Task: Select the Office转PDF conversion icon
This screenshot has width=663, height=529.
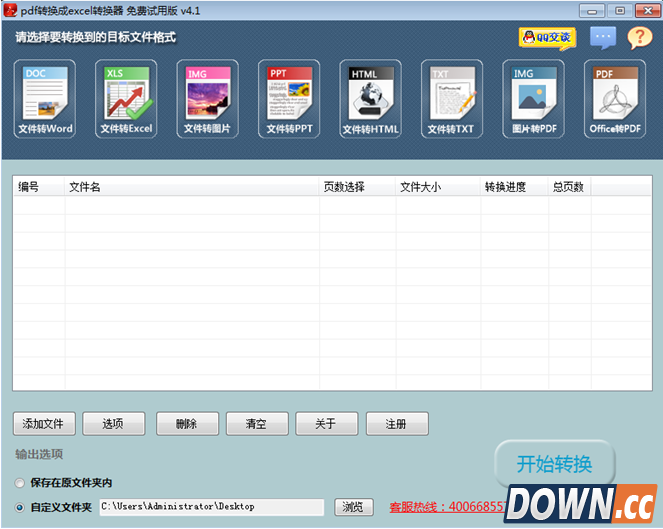Action: point(615,99)
